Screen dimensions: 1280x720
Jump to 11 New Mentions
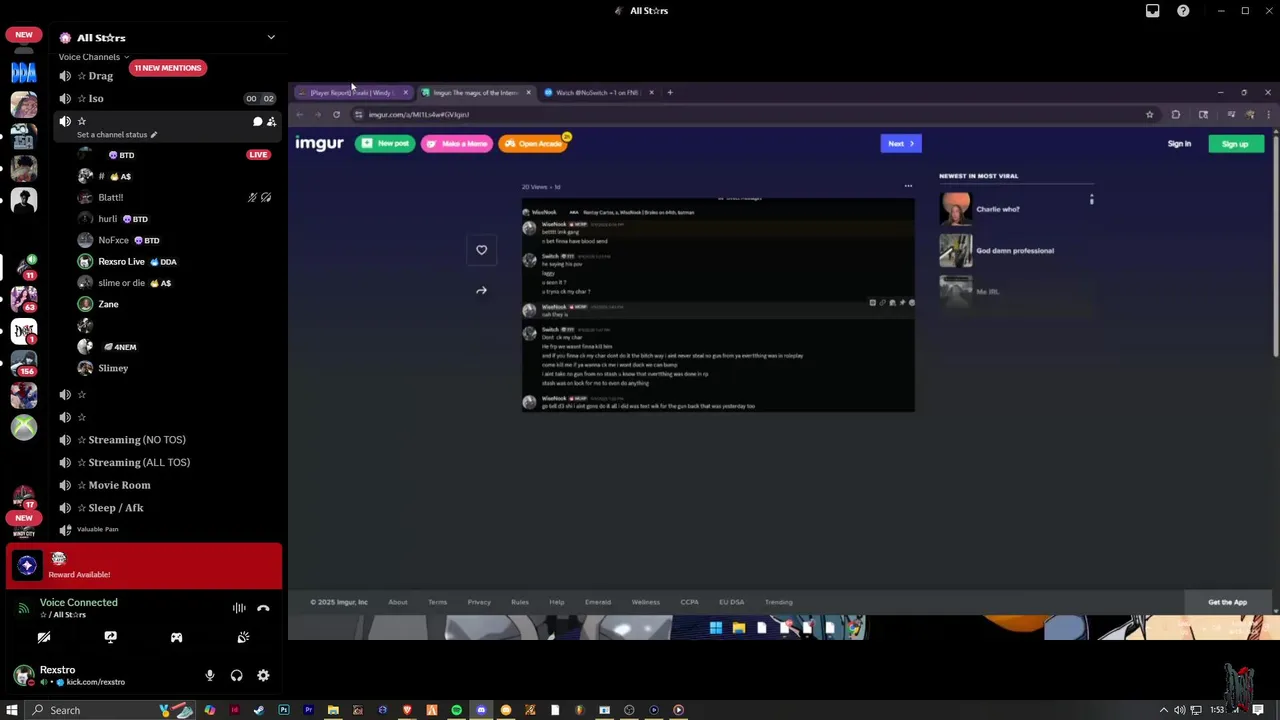tap(168, 68)
